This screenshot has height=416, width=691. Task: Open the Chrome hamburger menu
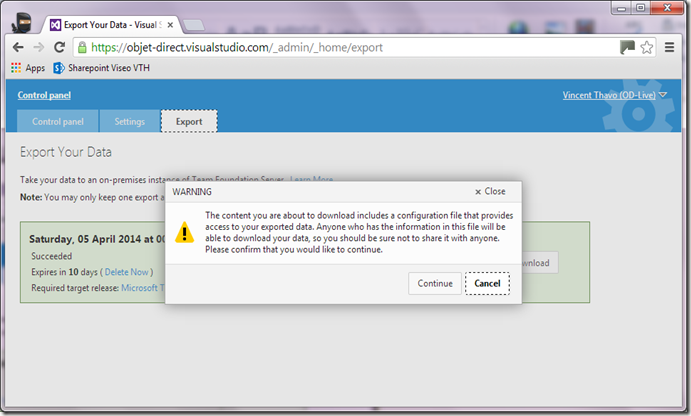coord(669,47)
